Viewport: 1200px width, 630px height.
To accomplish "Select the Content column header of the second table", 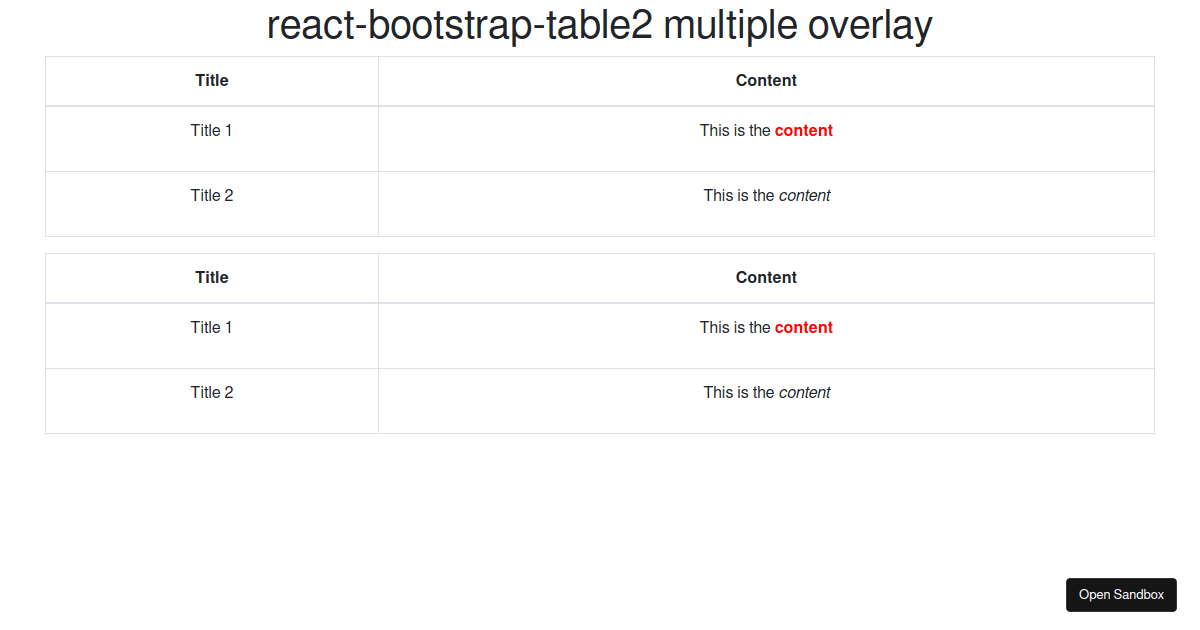I will pos(766,277).
